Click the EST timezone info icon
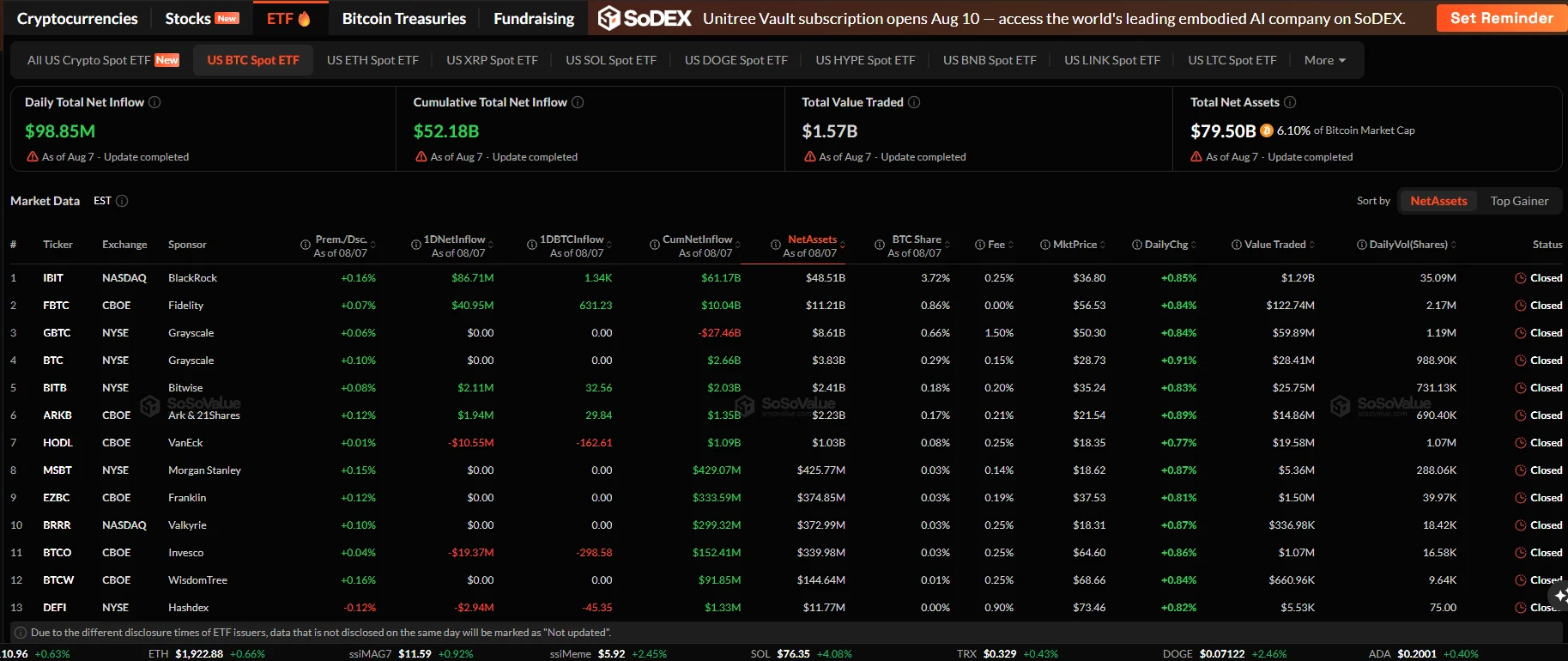The width and height of the screenshot is (1568, 661). pos(122,201)
